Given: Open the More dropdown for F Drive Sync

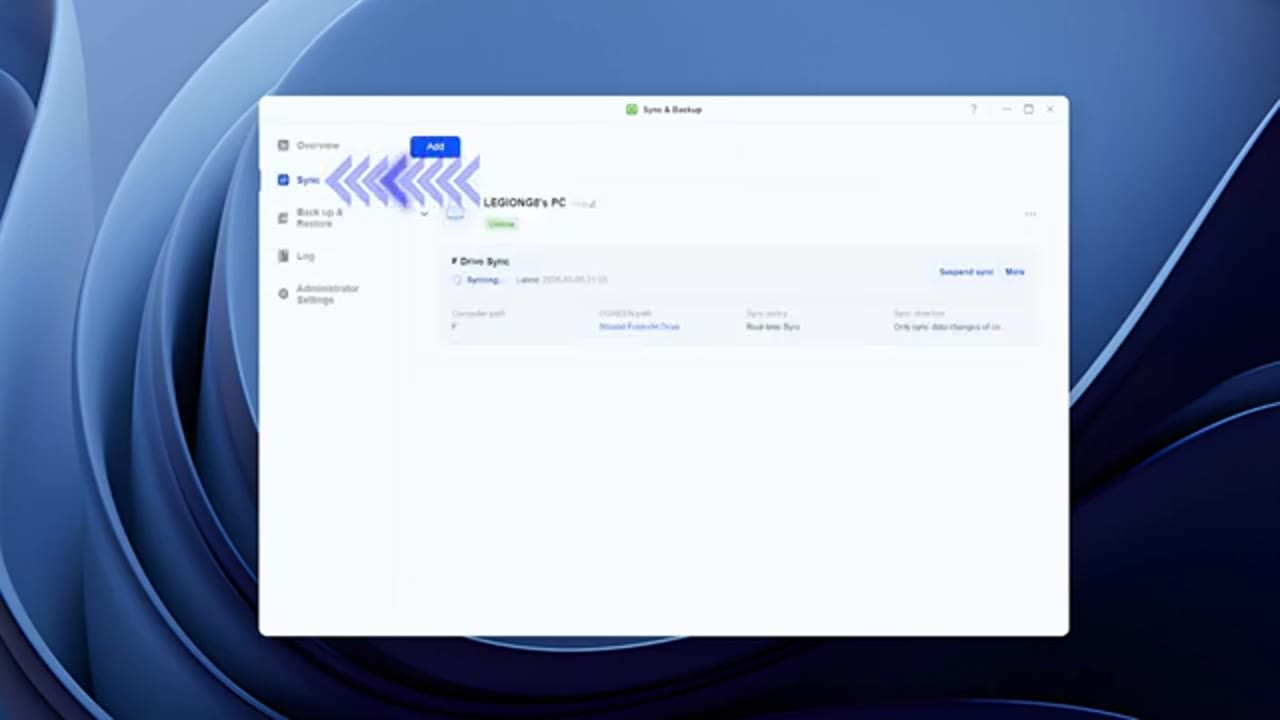Looking at the screenshot, I should click(x=1014, y=271).
